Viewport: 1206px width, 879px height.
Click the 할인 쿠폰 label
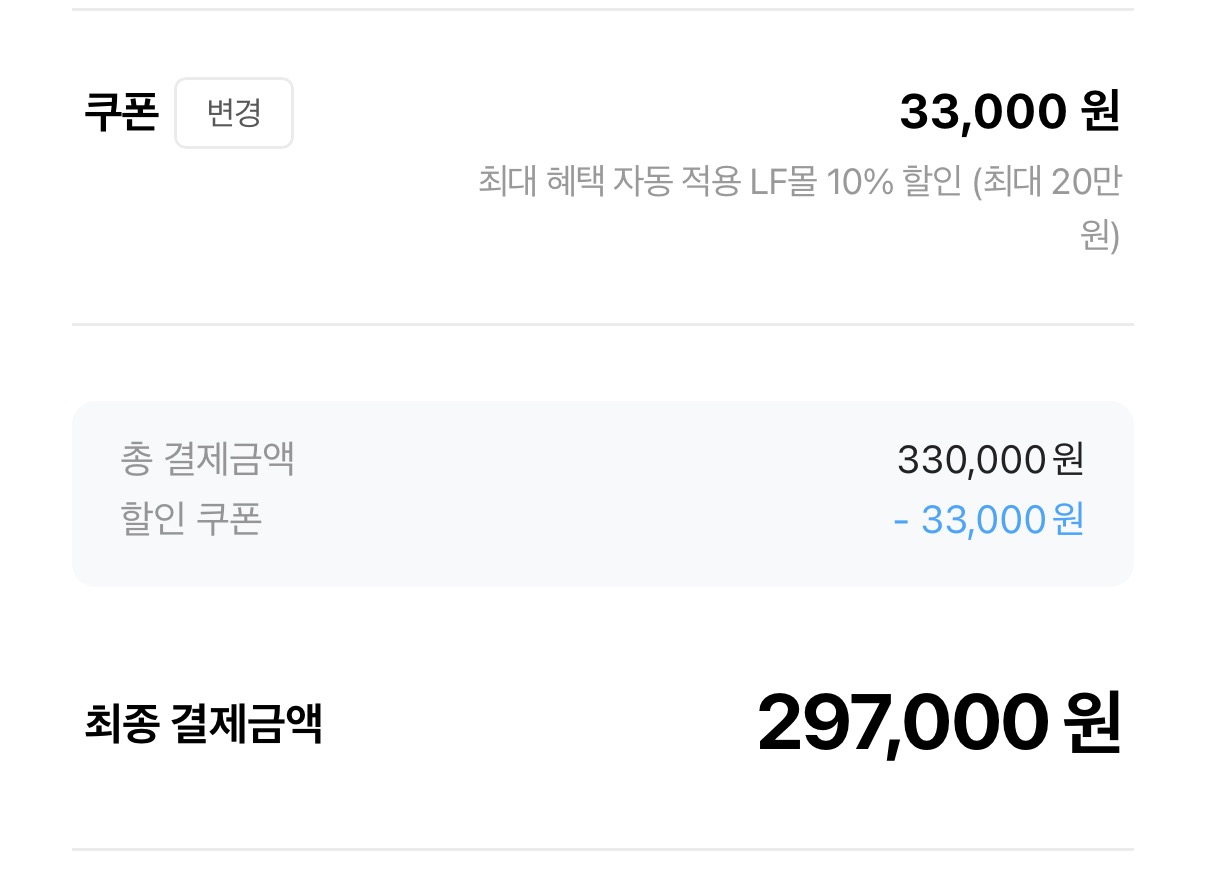click(191, 519)
